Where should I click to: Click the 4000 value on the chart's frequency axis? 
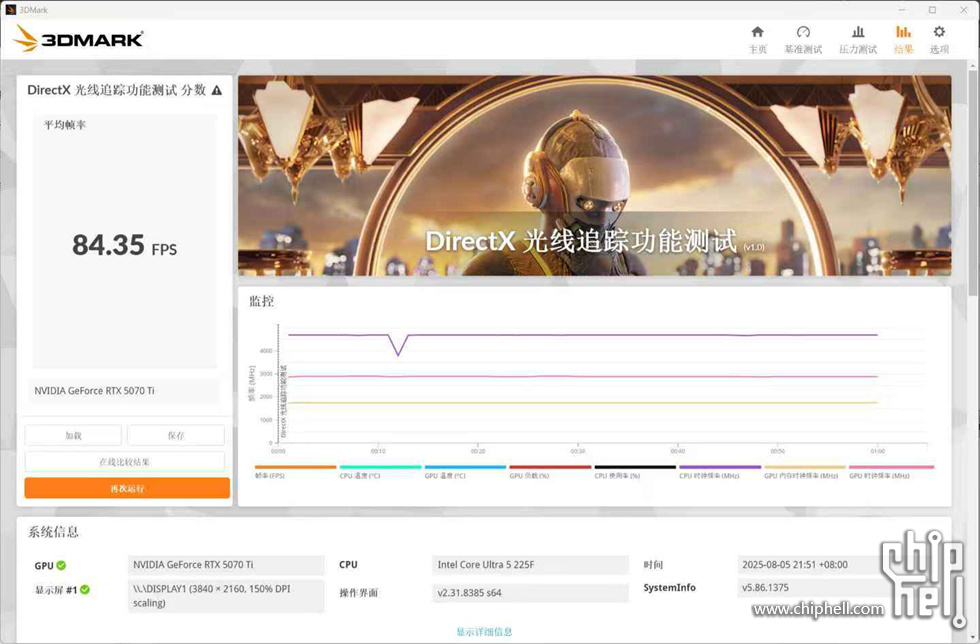coord(266,351)
